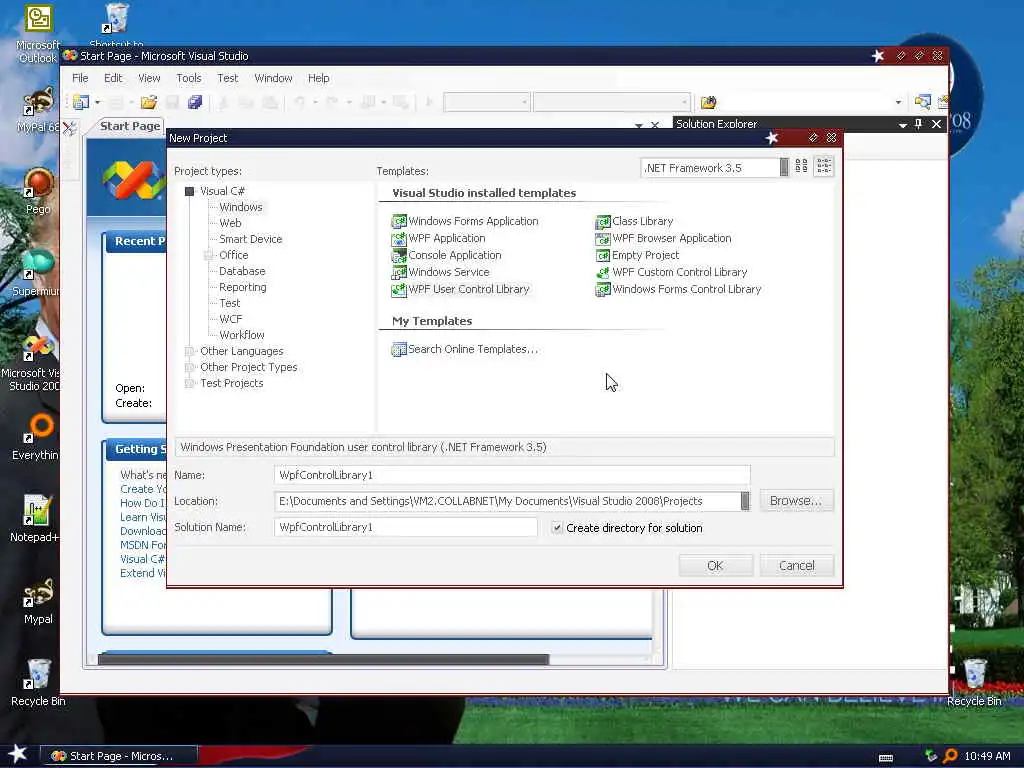Select the WPF Application template
Screen dimensions: 1024x768
pos(439,238)
